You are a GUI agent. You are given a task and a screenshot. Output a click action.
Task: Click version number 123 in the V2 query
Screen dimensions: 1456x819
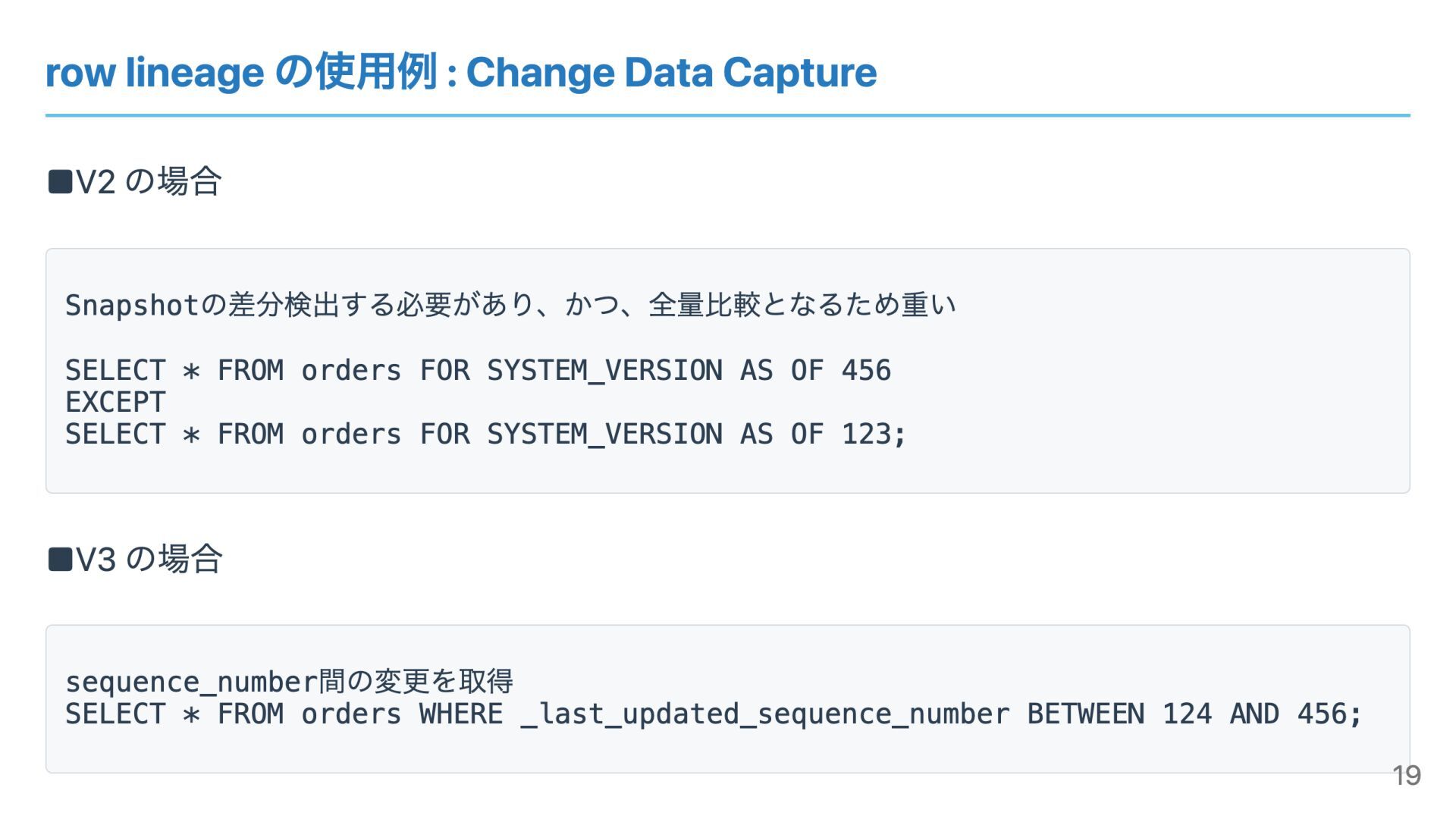pos(866,435)
